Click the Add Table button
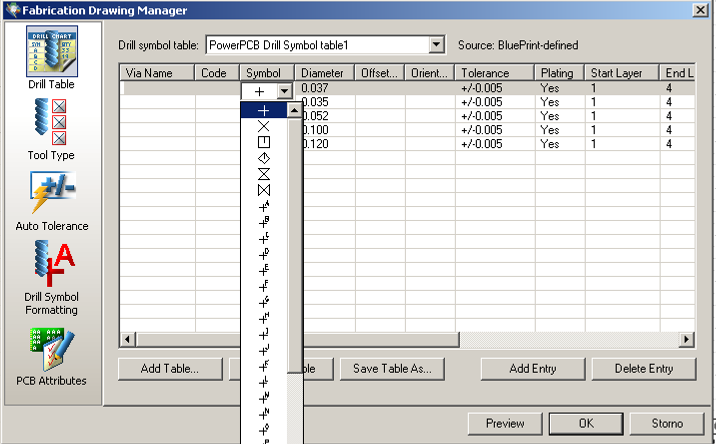Screen dimensions: 716x444 tap(170, 369)
